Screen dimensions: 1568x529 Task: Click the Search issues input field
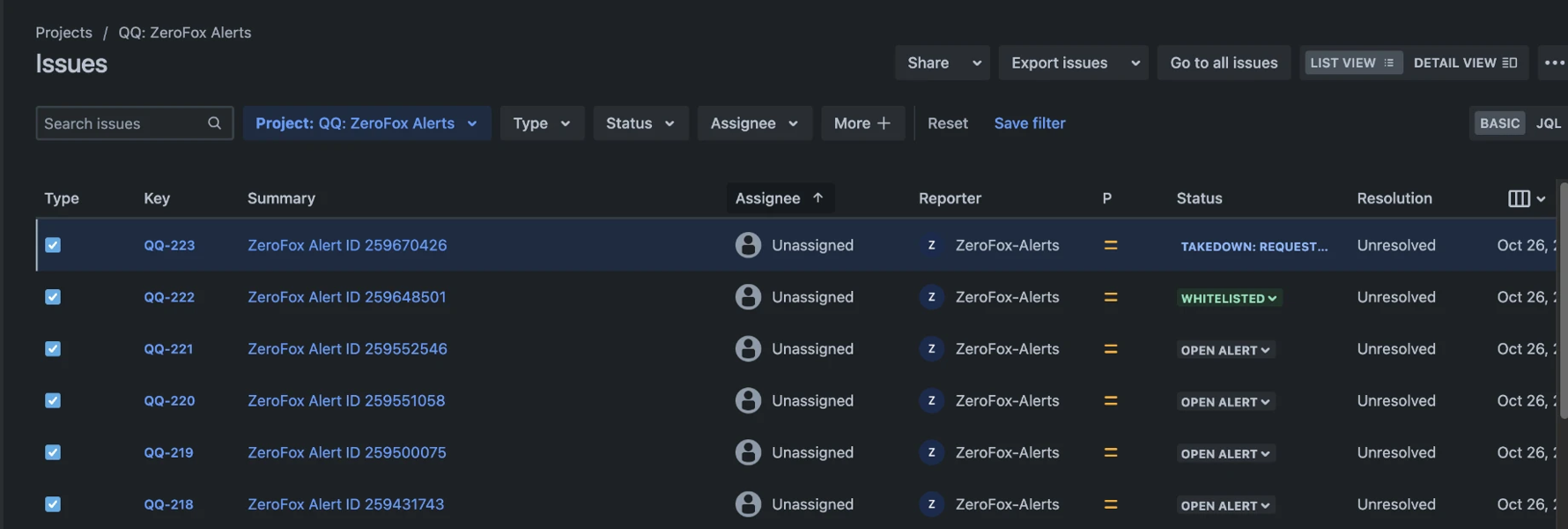(122, 123)
